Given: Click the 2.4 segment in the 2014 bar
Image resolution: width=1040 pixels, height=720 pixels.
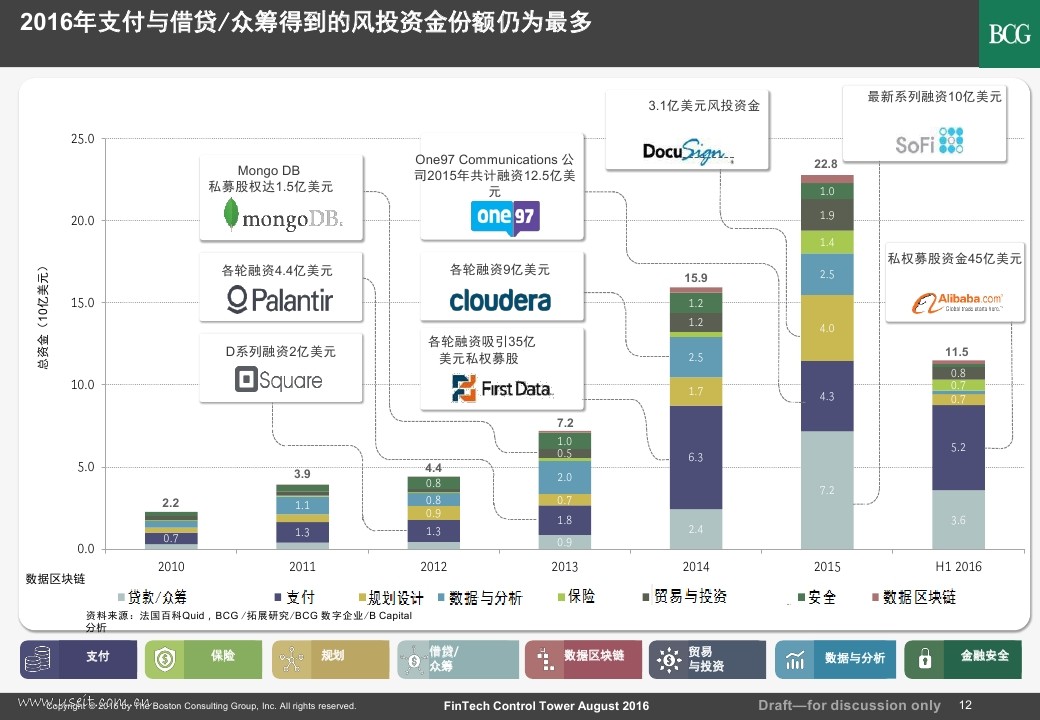Looking at the screenshot, I should click(696, 529).
